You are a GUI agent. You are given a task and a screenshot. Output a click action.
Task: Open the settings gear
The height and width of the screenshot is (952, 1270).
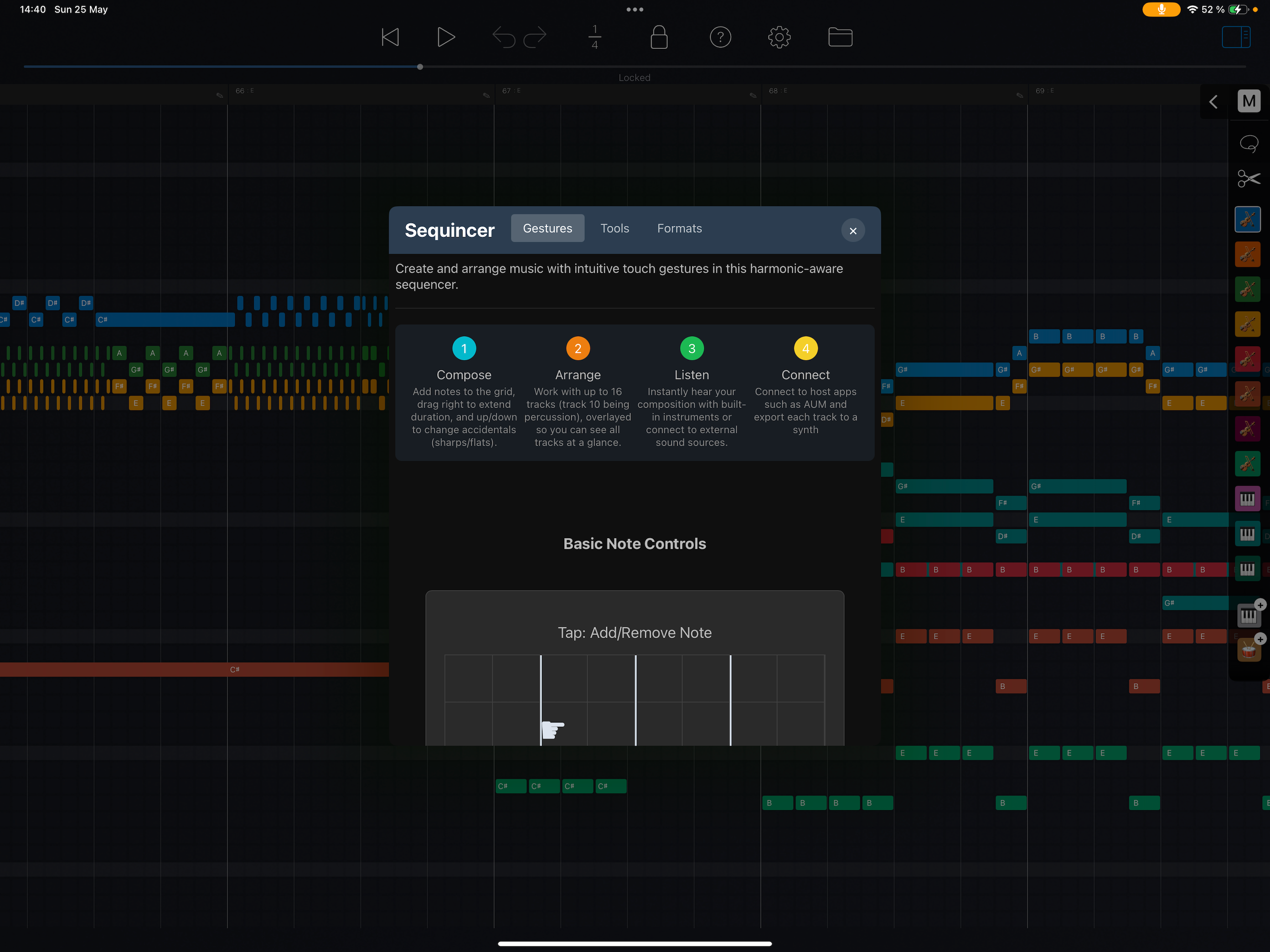(x=779, y=38)
